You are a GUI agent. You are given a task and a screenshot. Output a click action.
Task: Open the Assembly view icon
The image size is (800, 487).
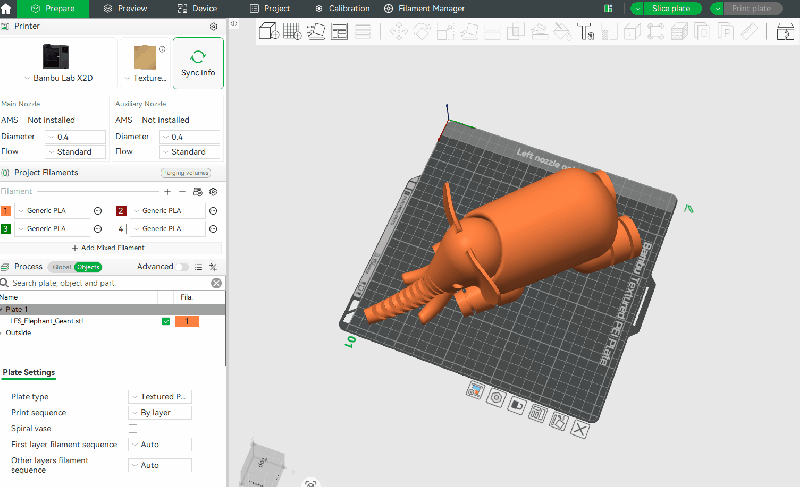pos(785,31)
